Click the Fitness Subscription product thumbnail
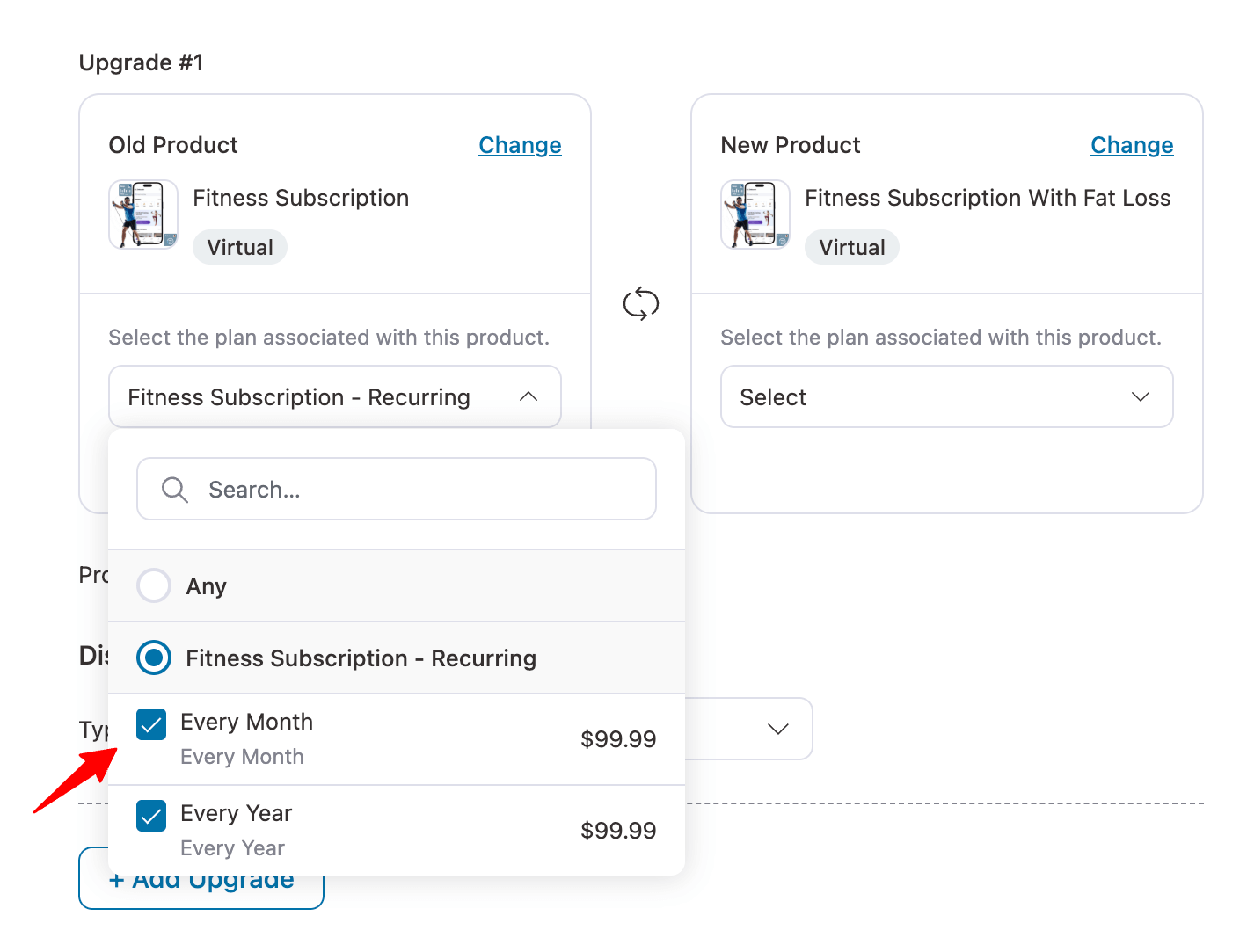The height and width of the screenshot is (952, 1247). pyautogui.click(x=142, y=214)
